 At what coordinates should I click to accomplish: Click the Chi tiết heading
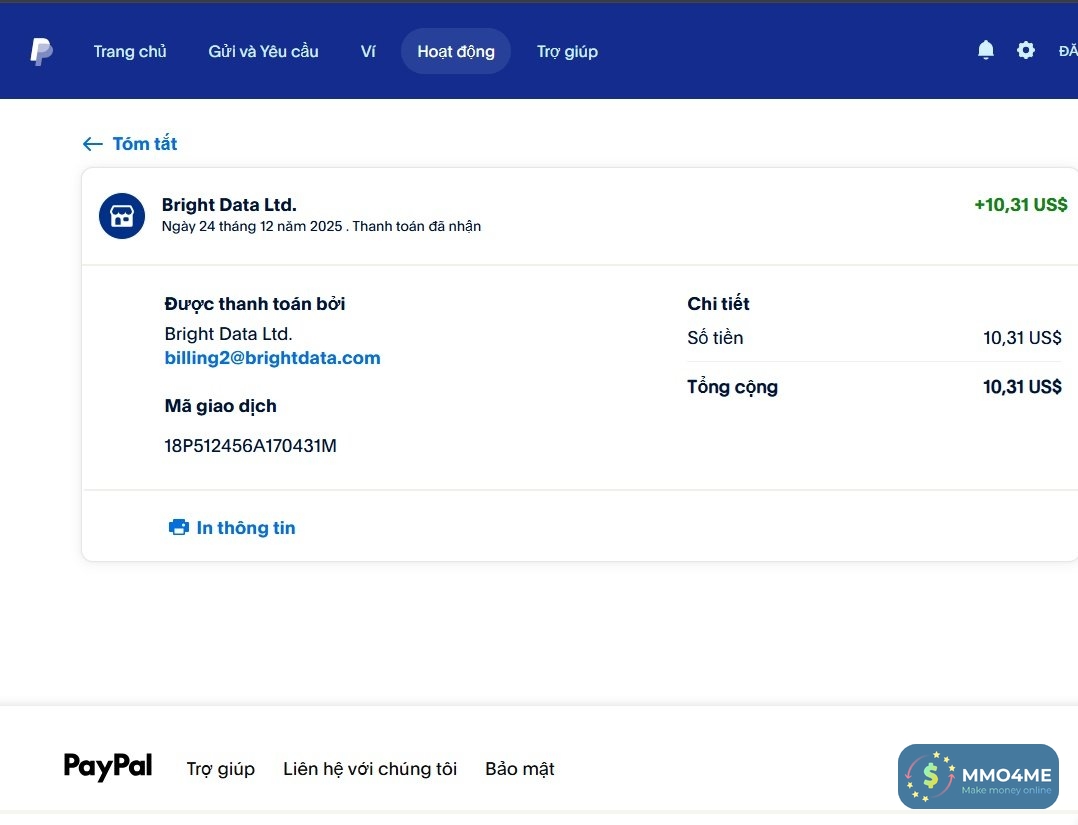[x=718, y=304]
